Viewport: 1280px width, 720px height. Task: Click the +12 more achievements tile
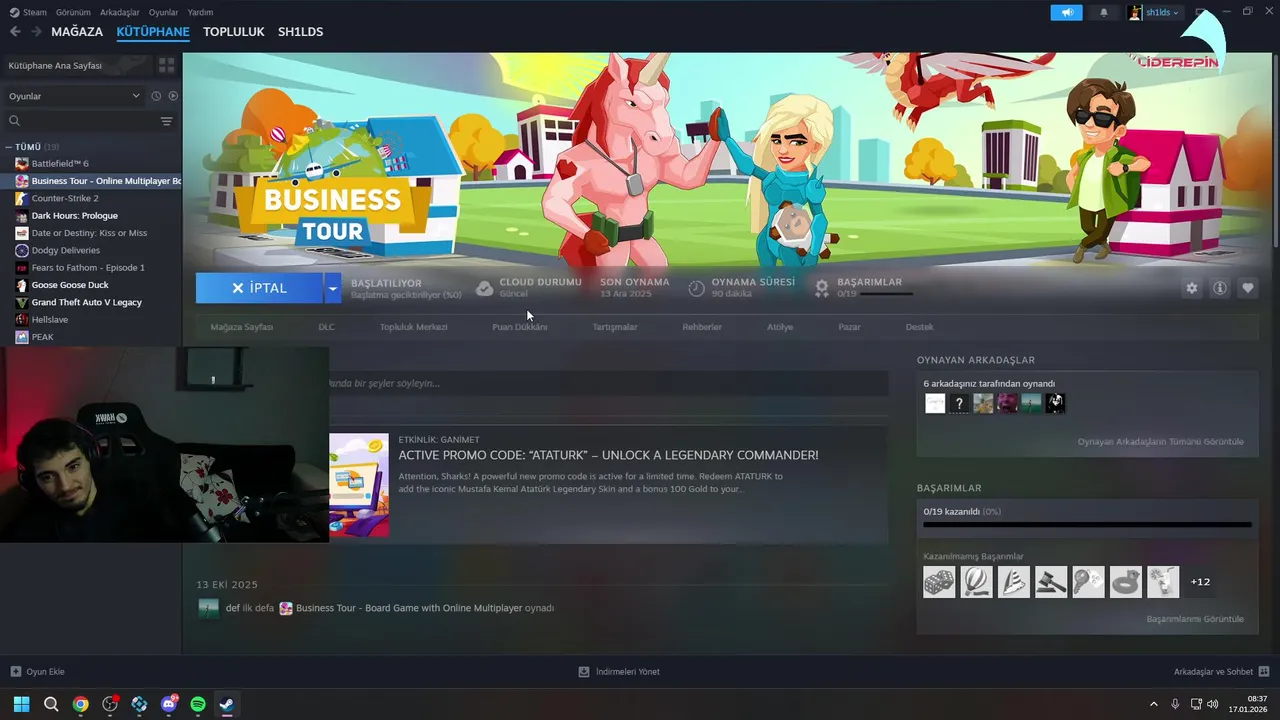pos(1200,582)
